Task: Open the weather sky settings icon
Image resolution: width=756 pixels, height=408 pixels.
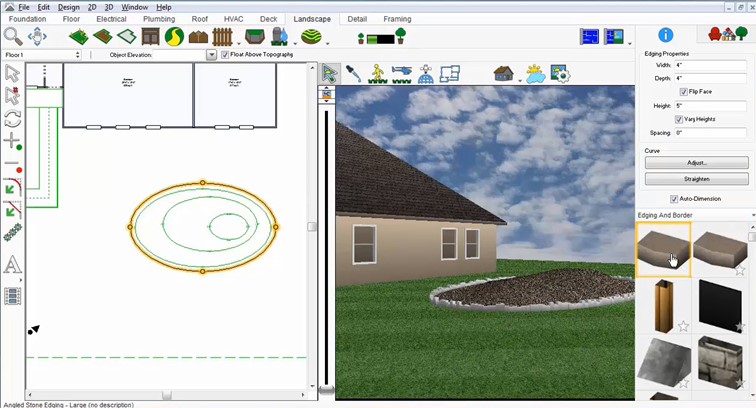Action: [x=534, y=73]
